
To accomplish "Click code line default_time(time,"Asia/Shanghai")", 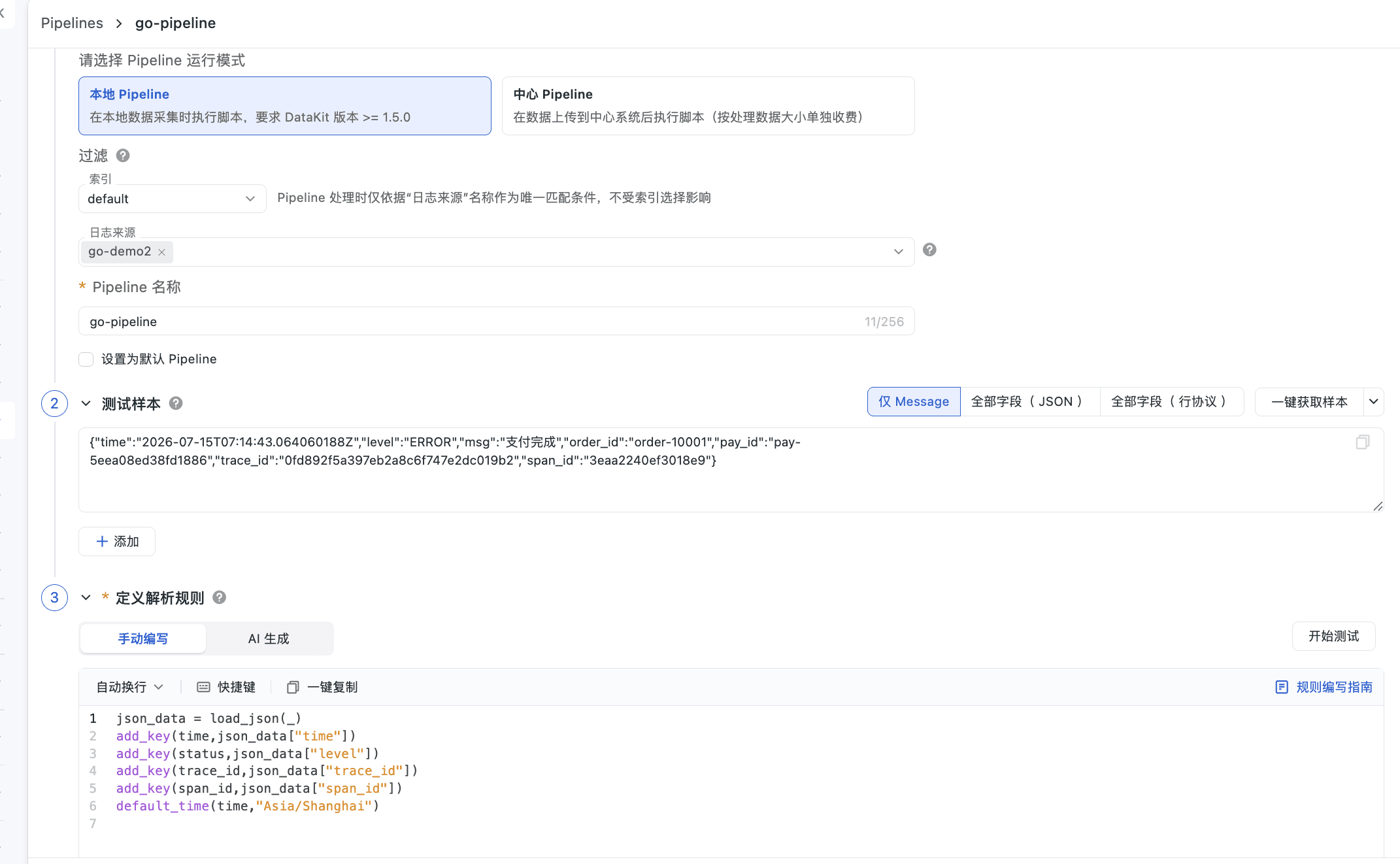I will pos(248,806).
